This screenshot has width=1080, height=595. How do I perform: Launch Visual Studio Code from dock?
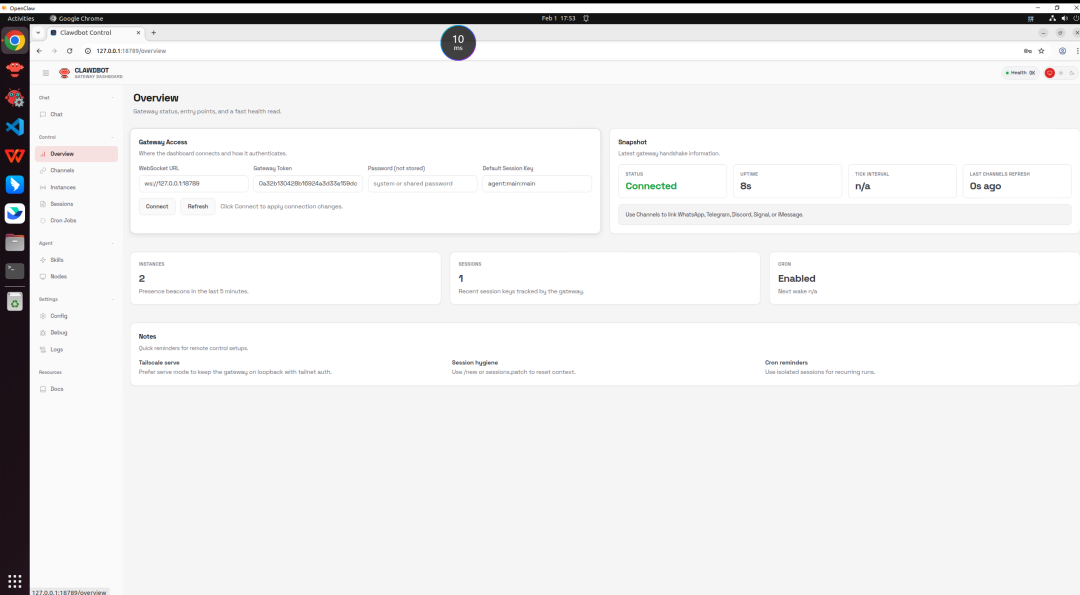14,127
